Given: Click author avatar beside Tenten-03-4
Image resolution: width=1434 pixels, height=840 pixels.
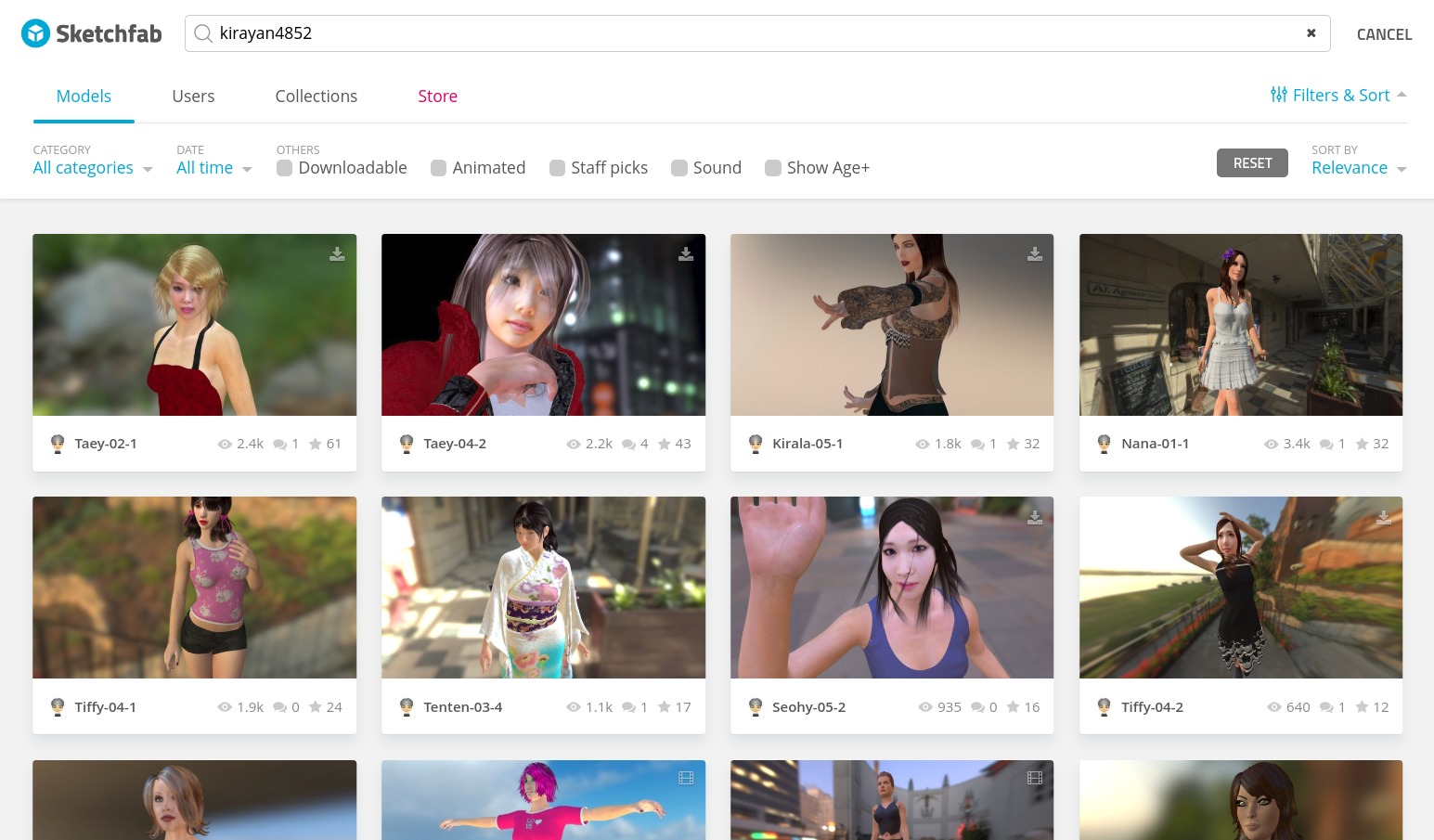Looking at the screenshot, I should click(407, 707).
